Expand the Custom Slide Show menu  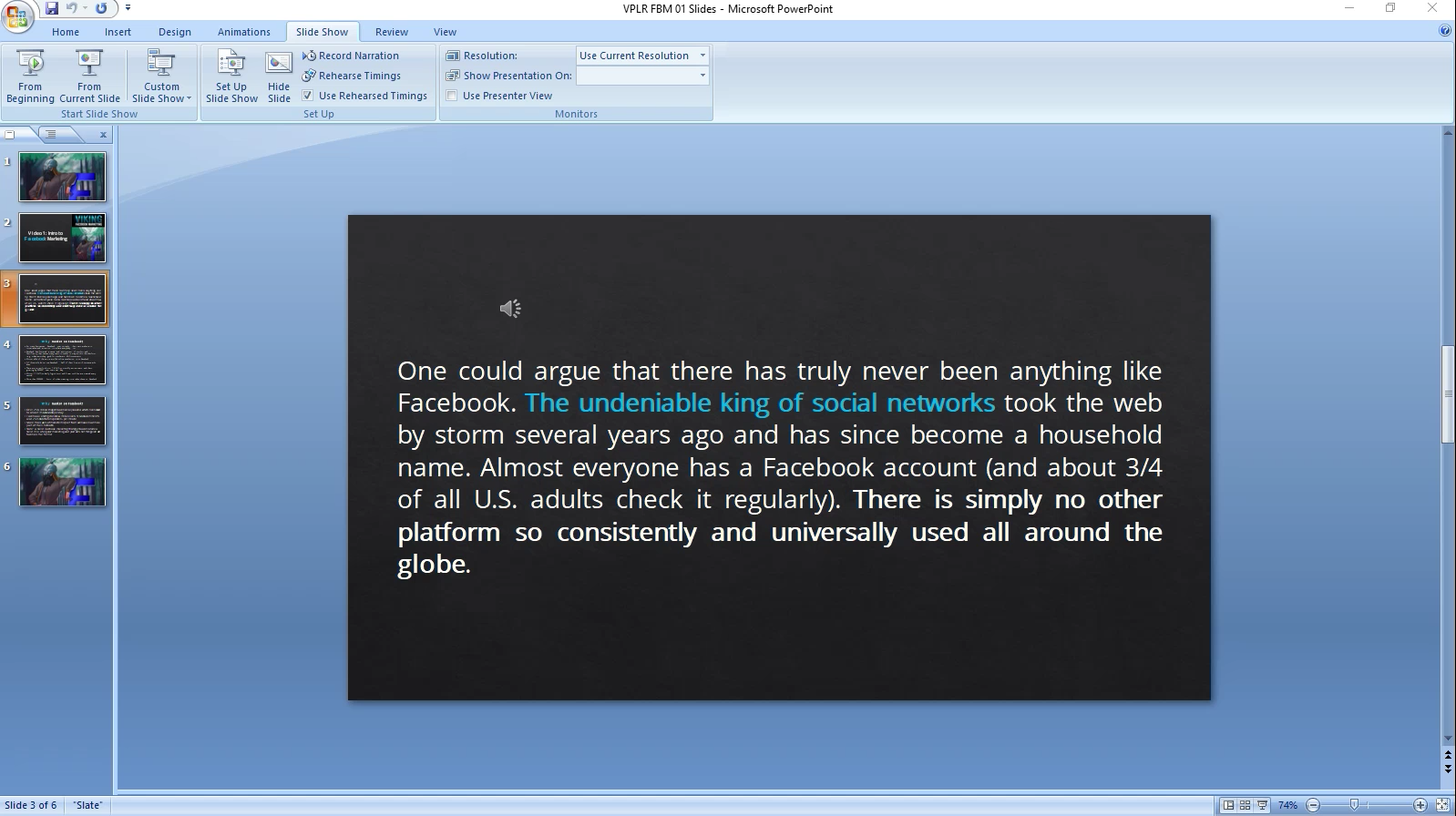(161, 76)
